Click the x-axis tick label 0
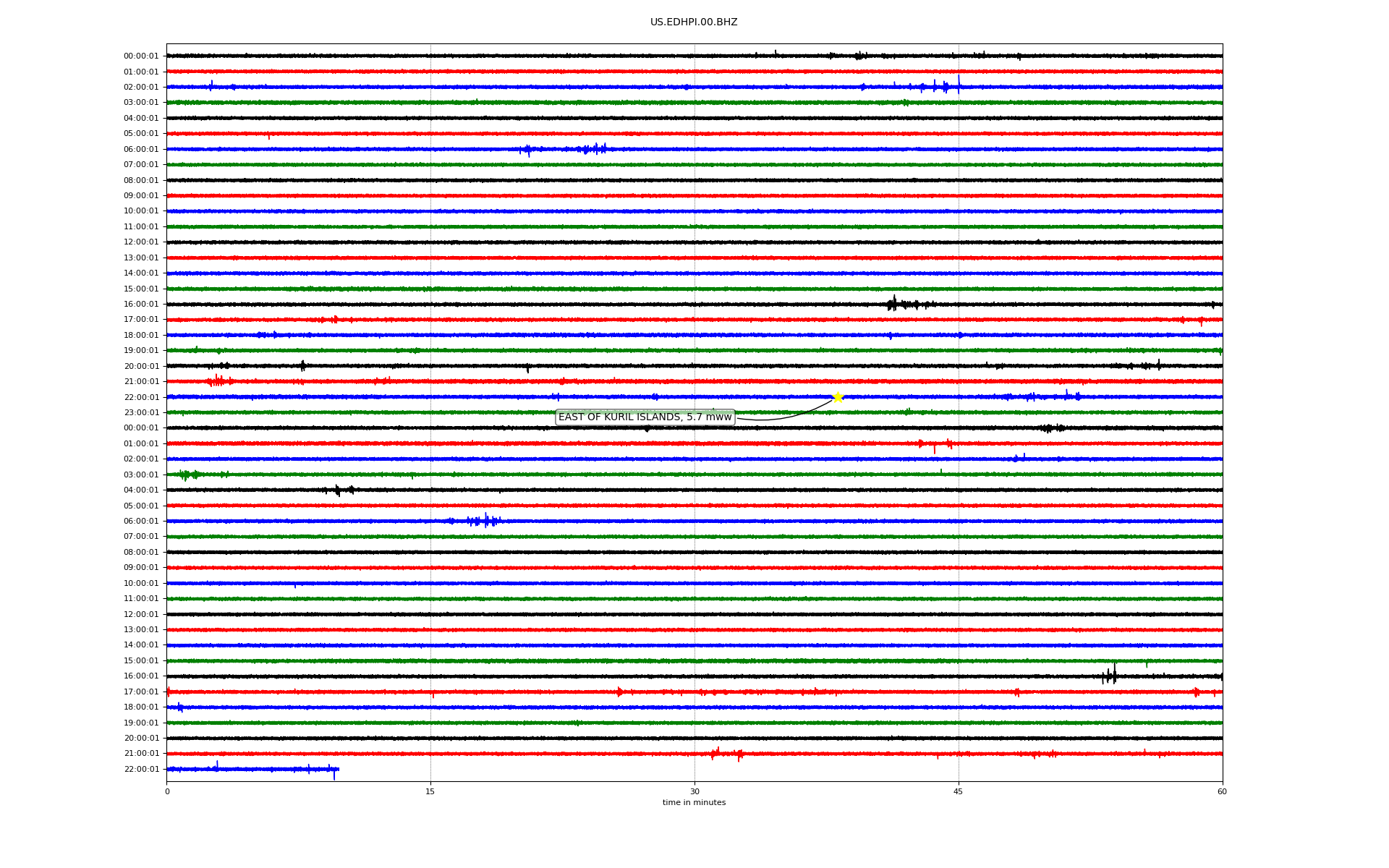The image size is (1389, 868). (167, 791)
